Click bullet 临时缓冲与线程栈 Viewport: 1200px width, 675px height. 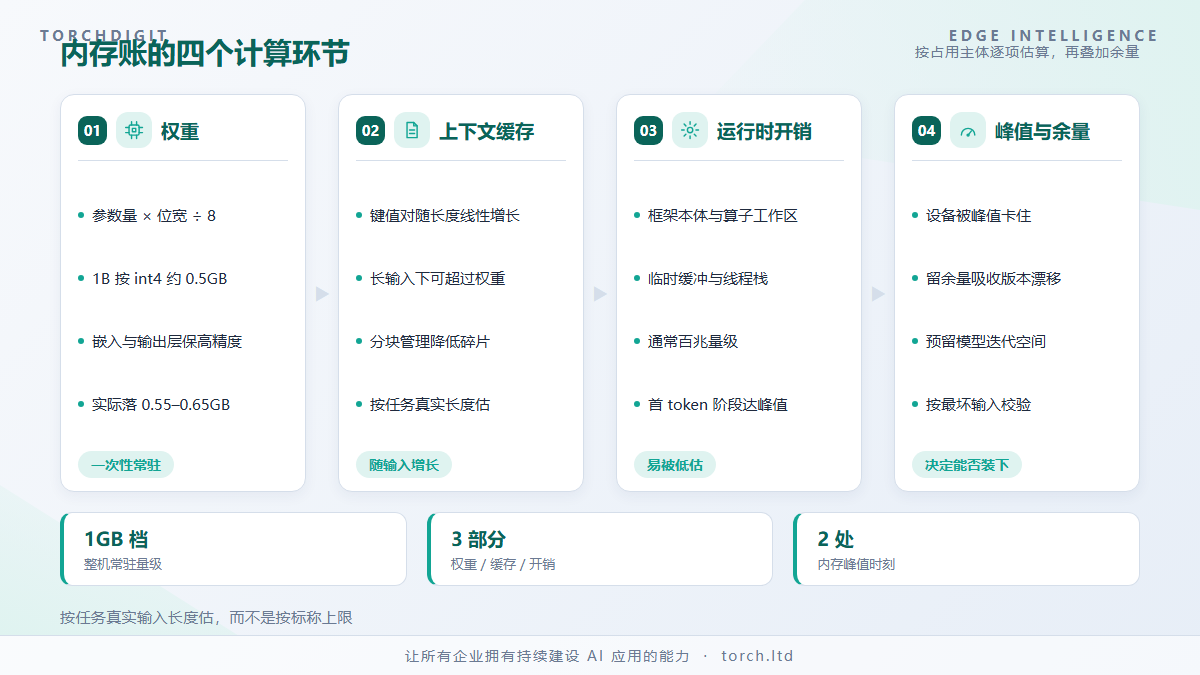coord(708,279)
